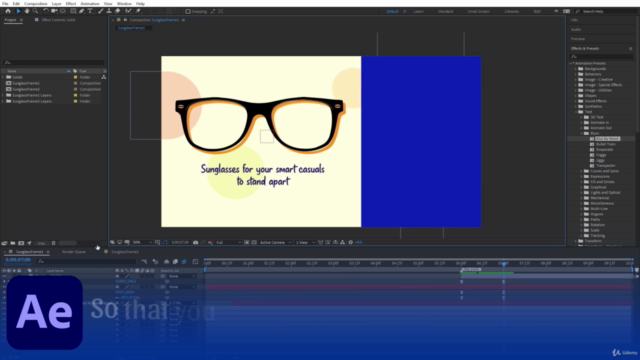Toggle hide shy layers switch
Viewport: 640px width, 360px height.
click(x=167, y=262)
